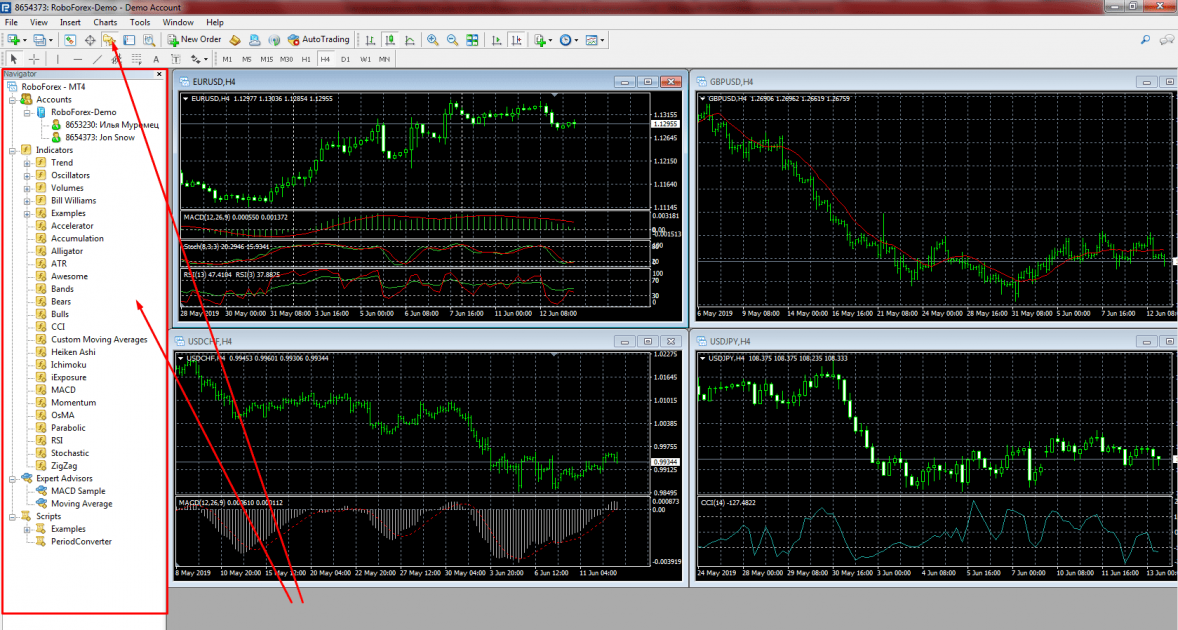
Task: Select the Stochastic indicator
Action: (x=70, y=453)
